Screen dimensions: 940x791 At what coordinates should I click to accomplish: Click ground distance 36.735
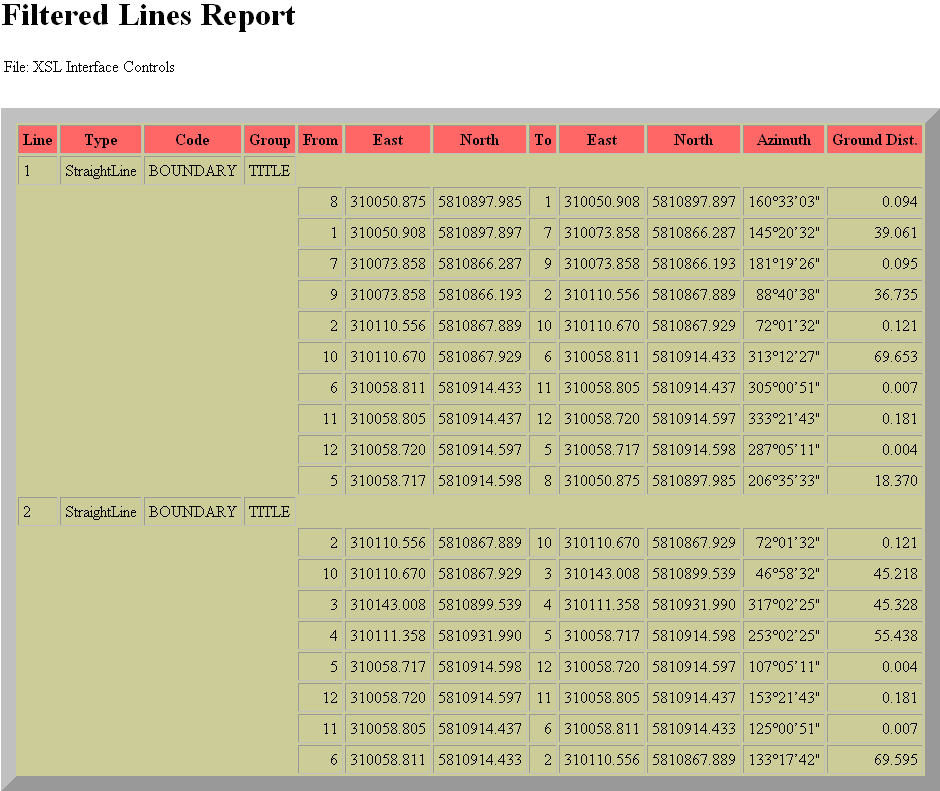(875, 295)
